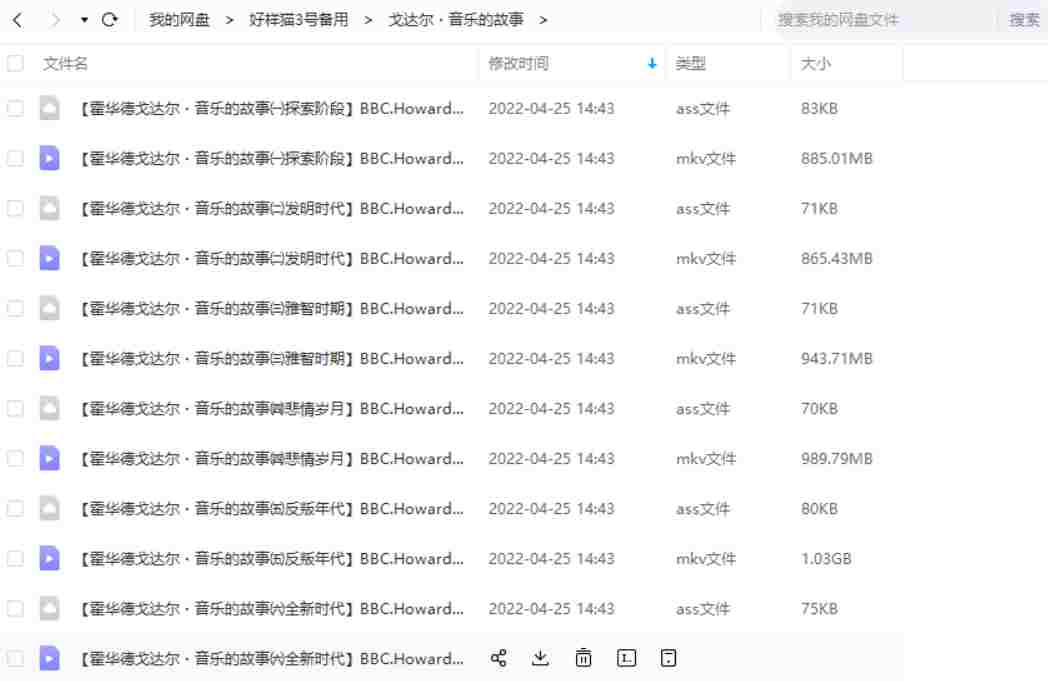Download the 全新时代 mkv file

click(x=541, y=658)
